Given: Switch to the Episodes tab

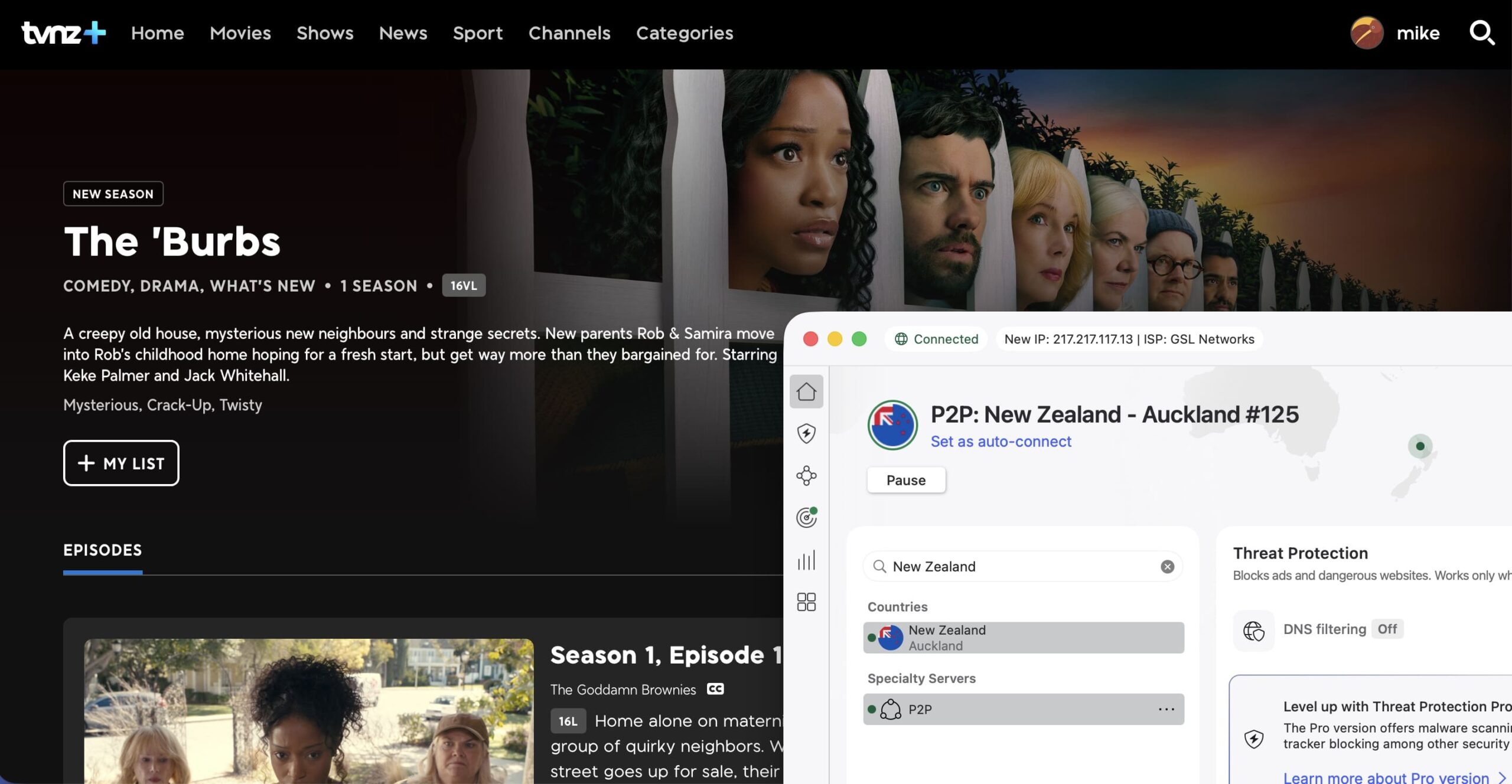Looking at the screenshot, I should 103,550.
